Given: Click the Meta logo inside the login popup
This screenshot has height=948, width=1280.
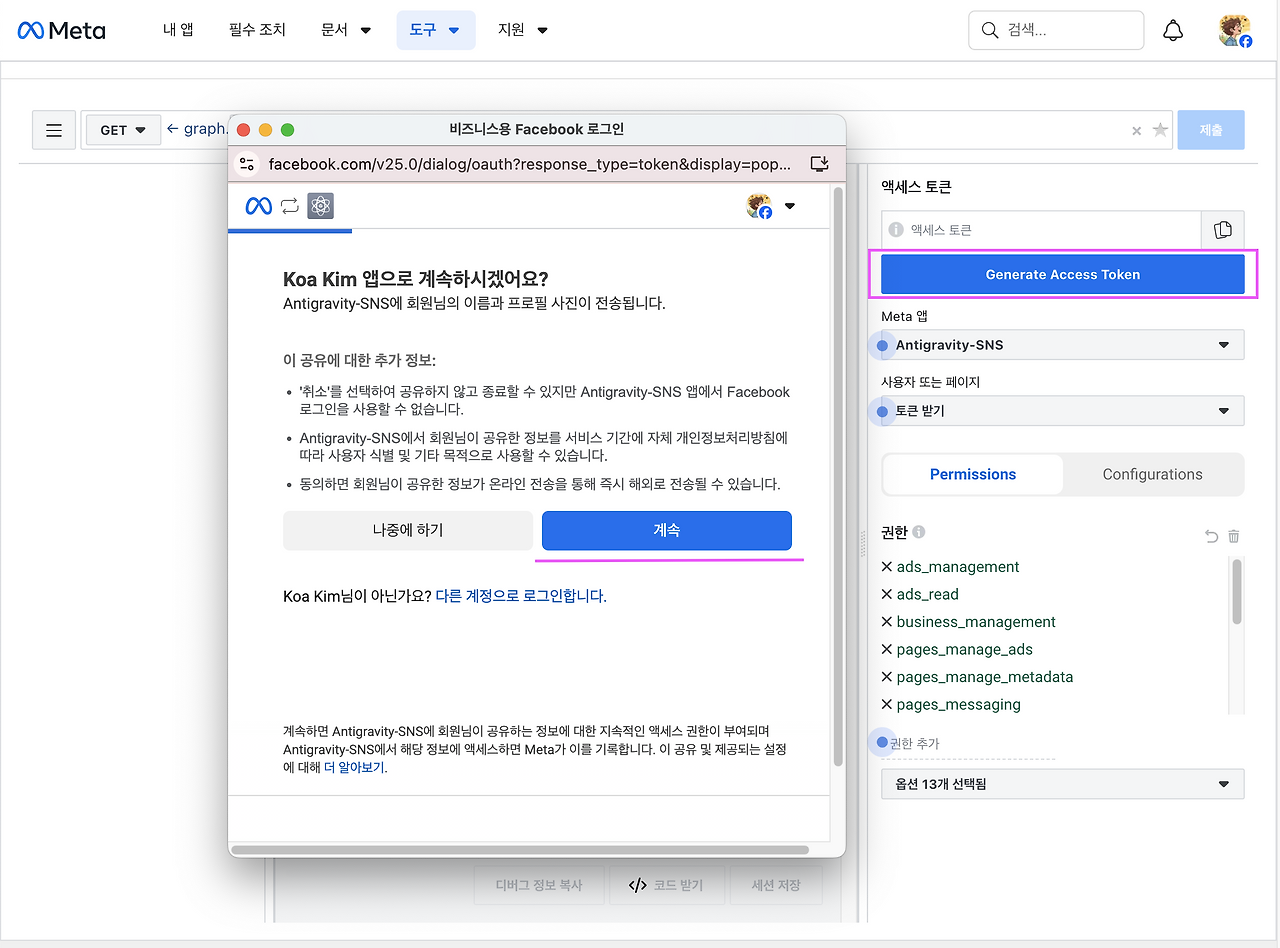Looking at the screenshot, I should [x=259, y=206].
